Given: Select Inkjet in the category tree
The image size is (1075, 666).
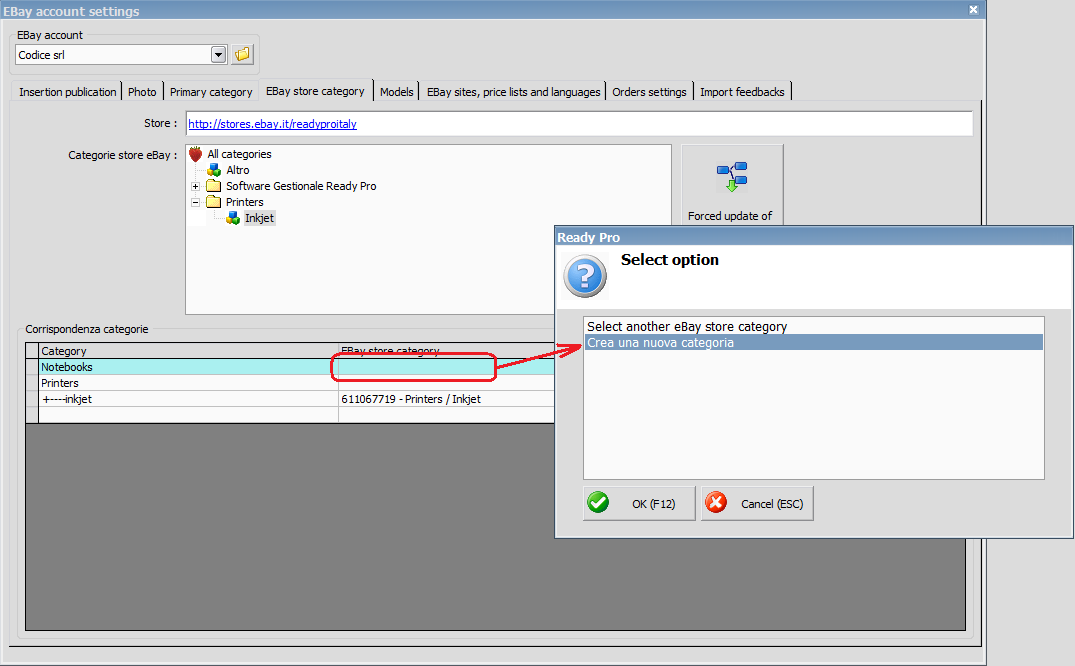Looking at the screenshot, I should point(259,218).
